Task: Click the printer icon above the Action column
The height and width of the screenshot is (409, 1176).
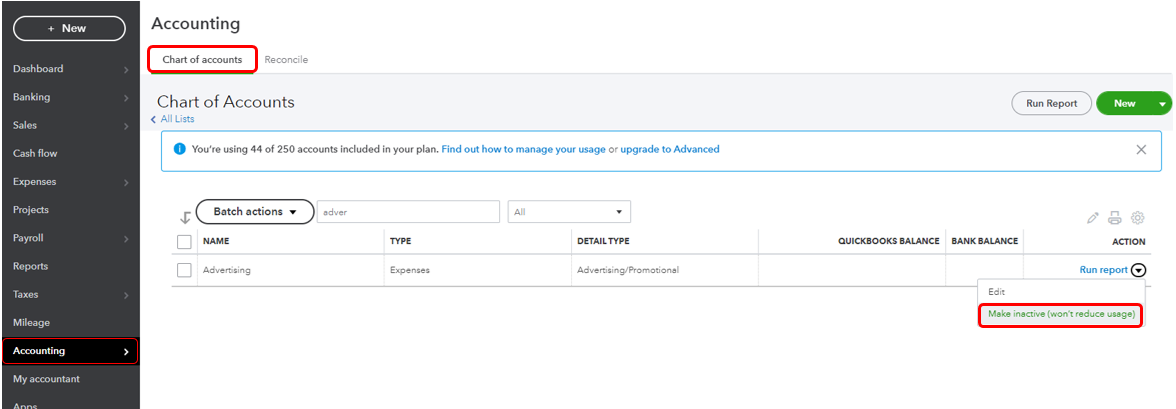Action: click(1114, 218)
